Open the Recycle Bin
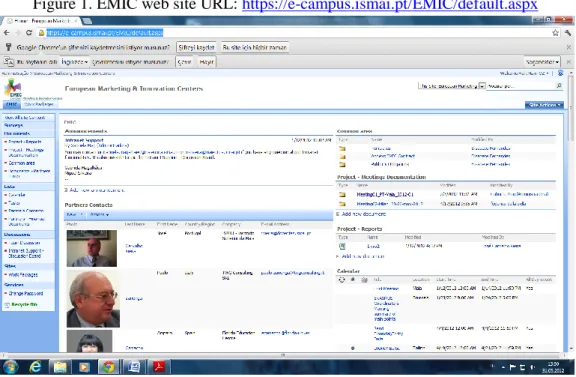Viewport: 576px width, 377px height. (24, 304)
